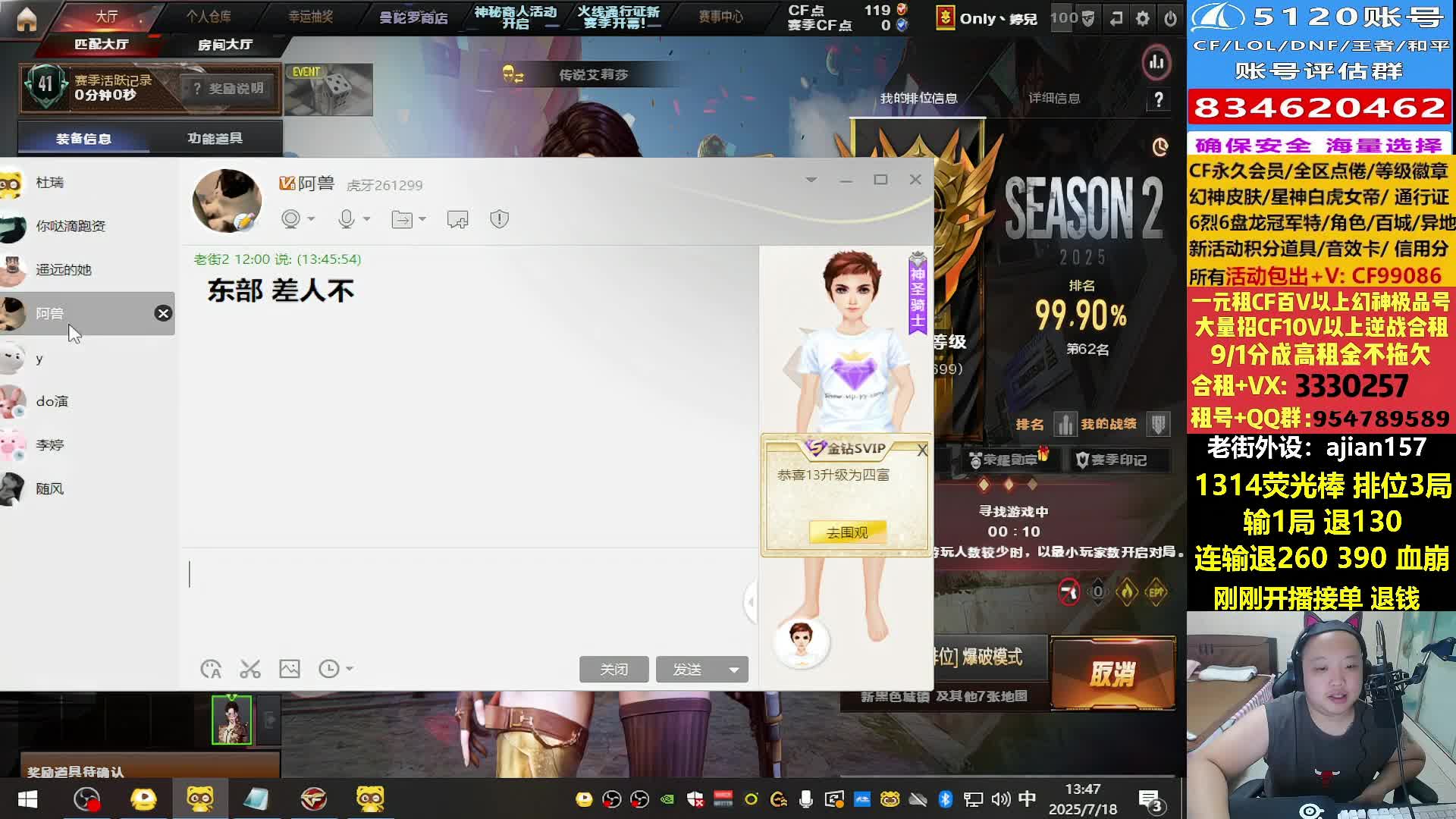Screen dimensions: 1456x819
Task: Start a video call via the webcam icon
Action: click(x=290, y=219)
